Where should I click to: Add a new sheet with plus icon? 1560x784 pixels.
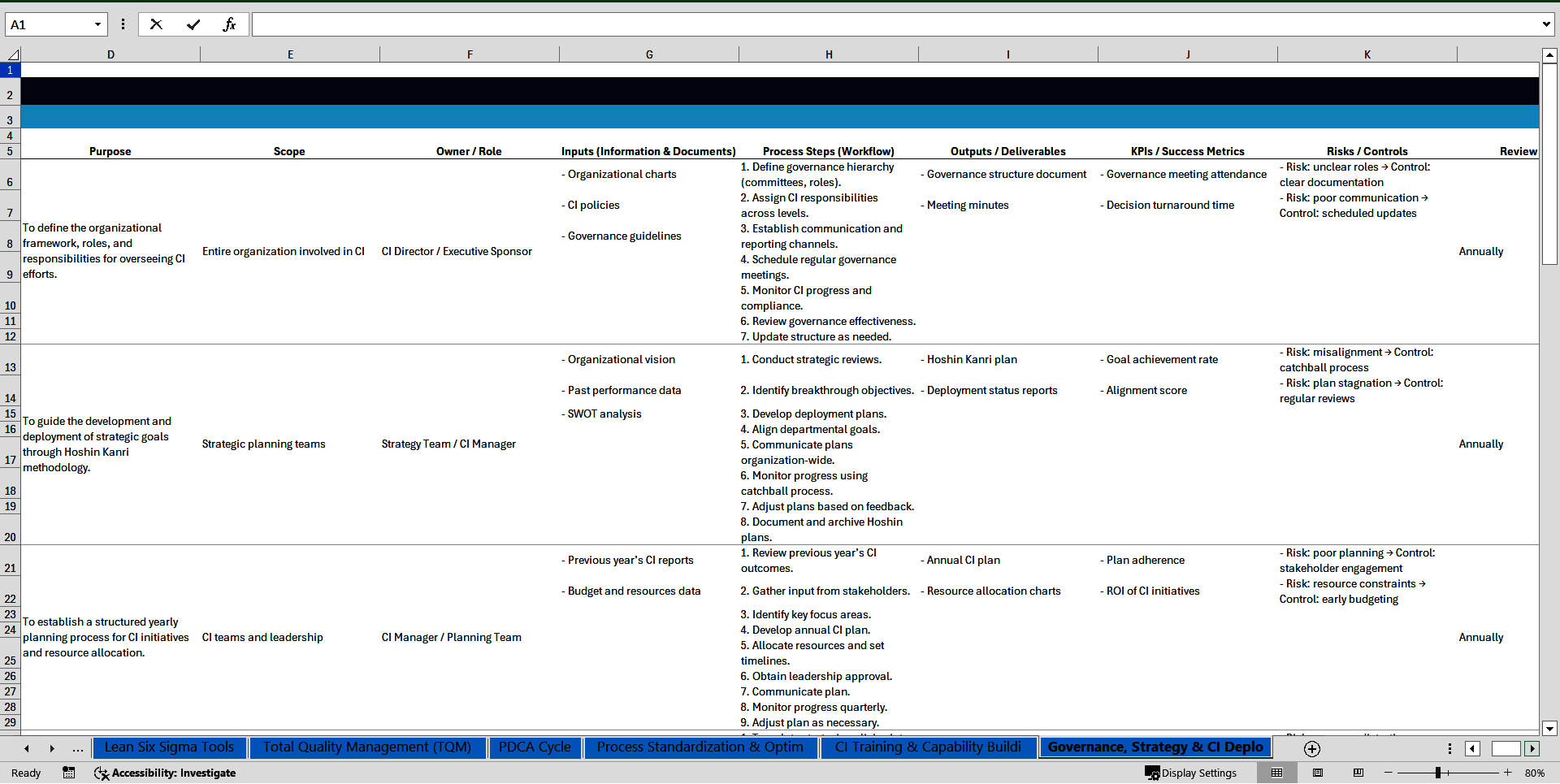pos(1311,748)
